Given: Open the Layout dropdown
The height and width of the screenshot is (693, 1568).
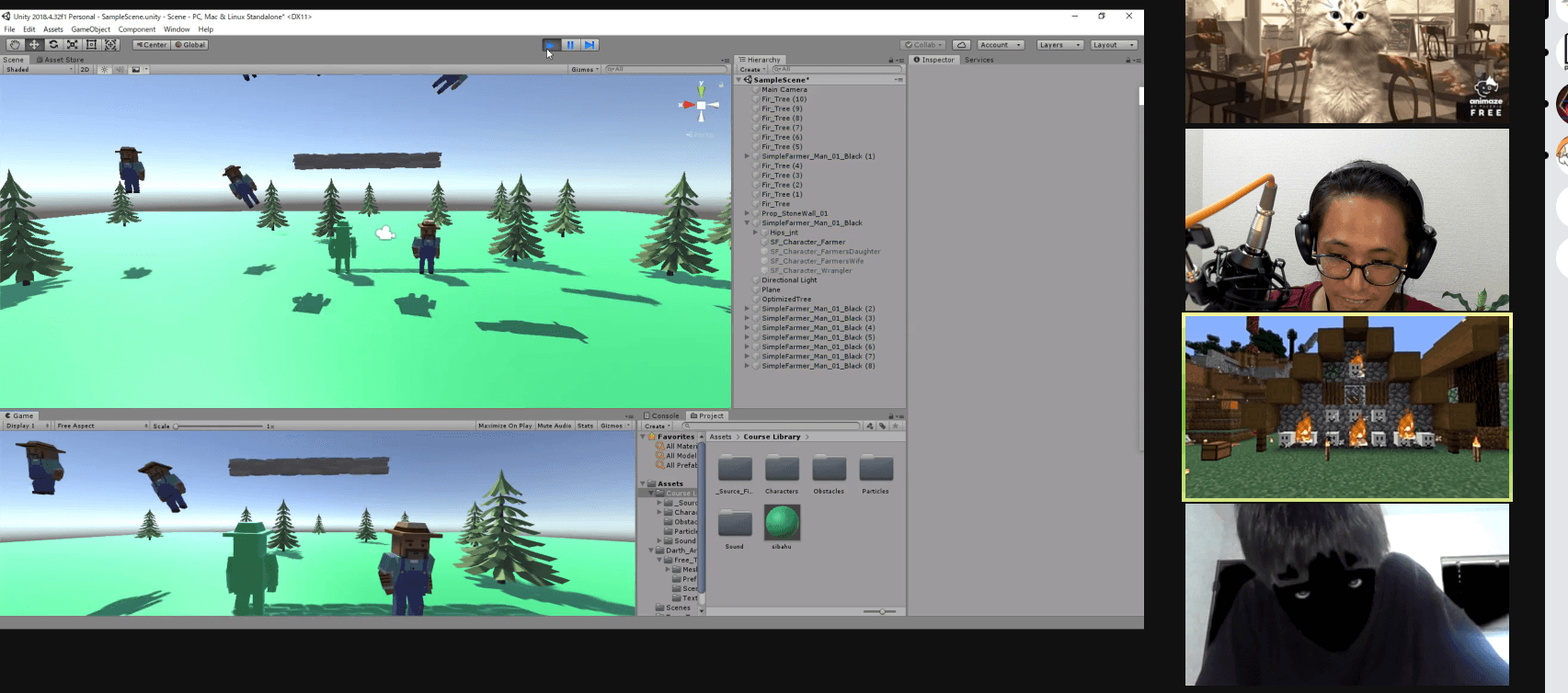Looking at the screenshot, I should tap(1114, 45).
